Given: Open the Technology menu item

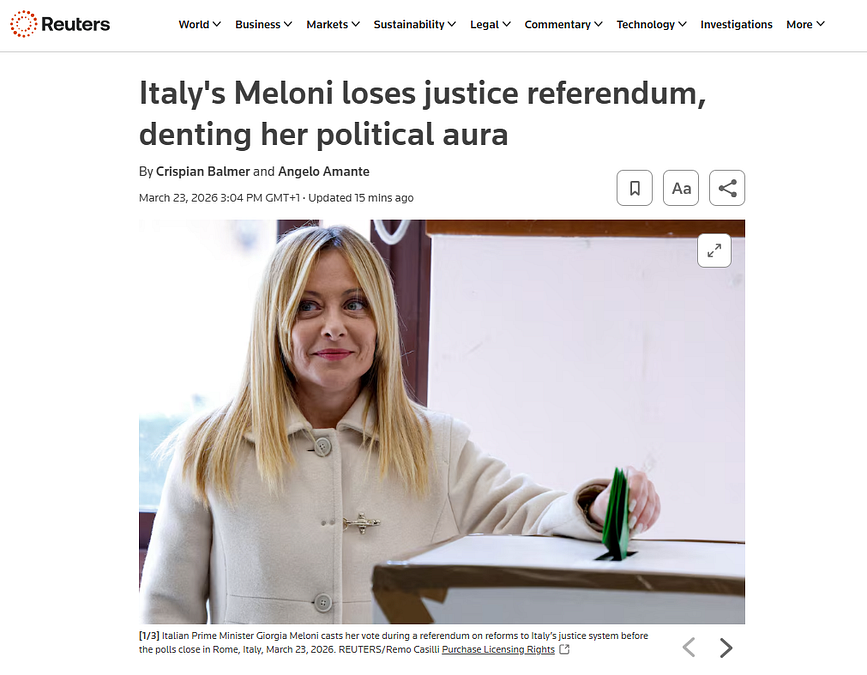Looking at the screenshot, I should [651, 24].
